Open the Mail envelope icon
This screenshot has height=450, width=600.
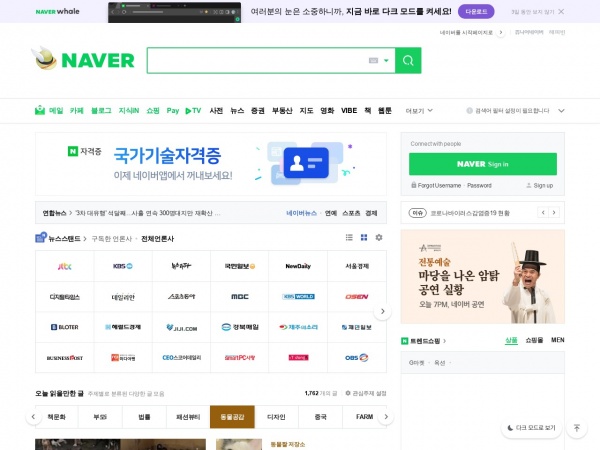coord(40,110)
